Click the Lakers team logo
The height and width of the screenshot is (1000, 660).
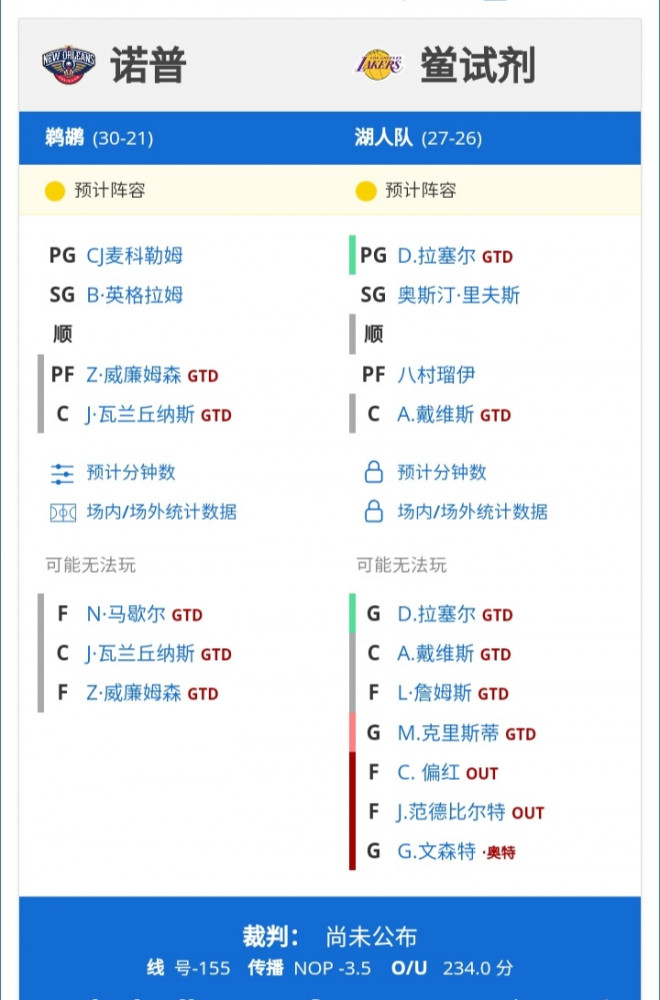pos(378,64)
